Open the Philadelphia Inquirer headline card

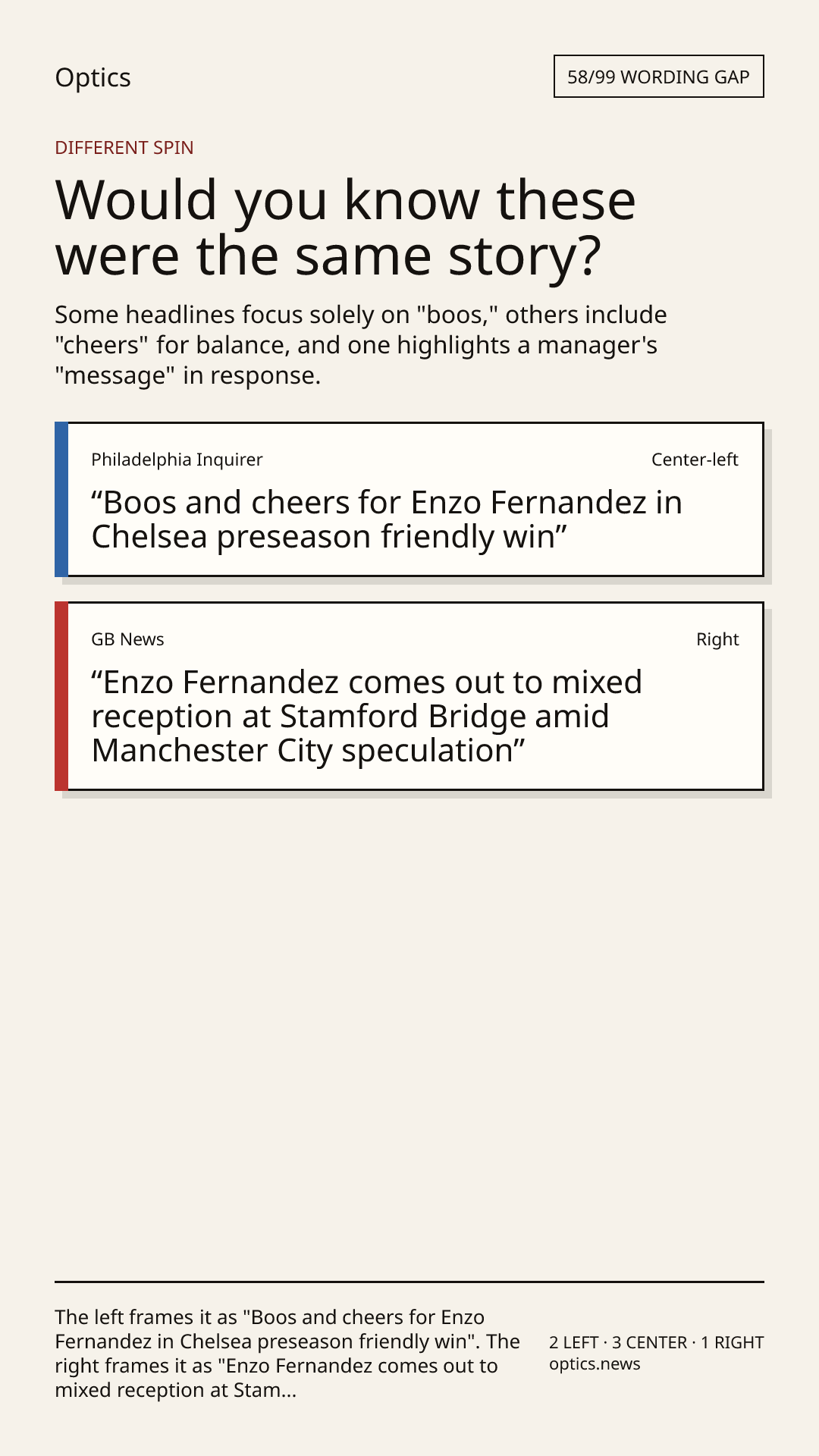tap(409, 499)
